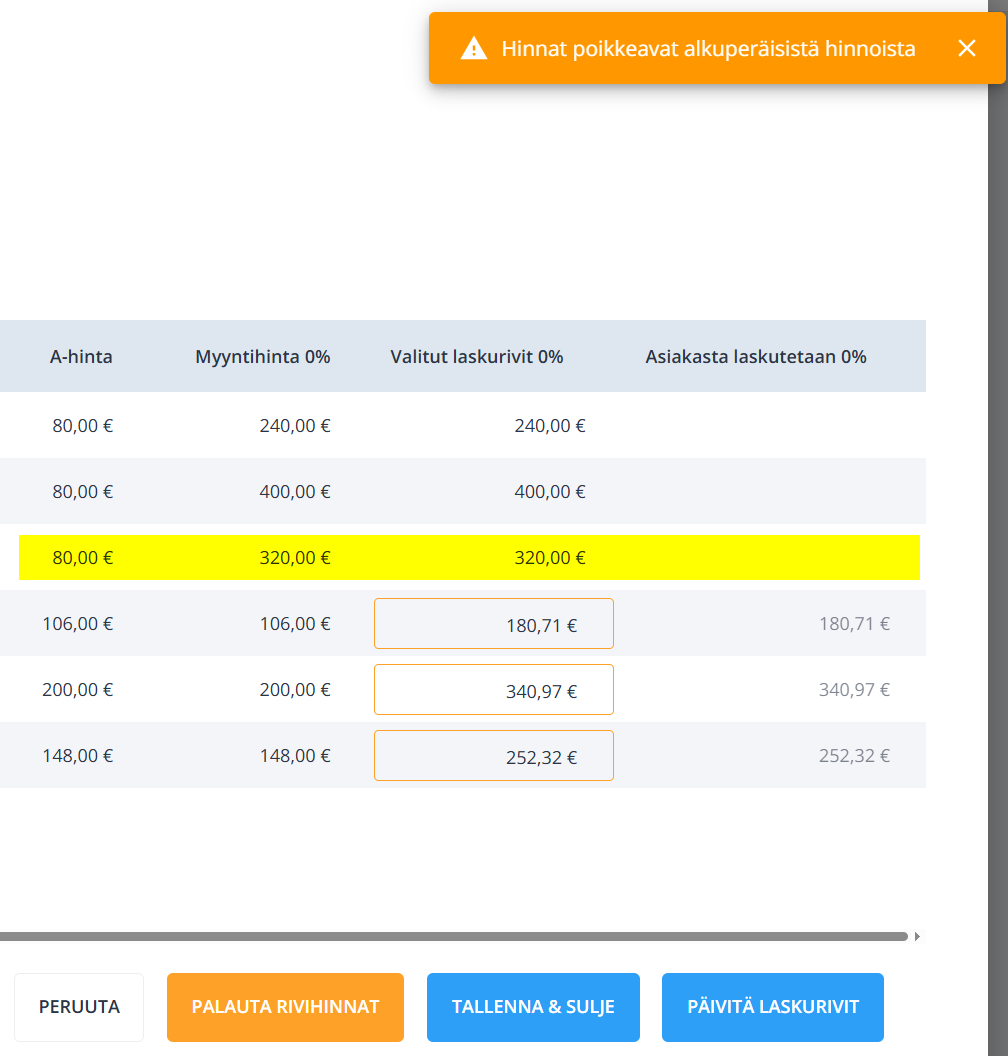Click the 148,00 € Myyntihinta cell
This screenshot has height=1056, width=1008.
click(295, 756)
